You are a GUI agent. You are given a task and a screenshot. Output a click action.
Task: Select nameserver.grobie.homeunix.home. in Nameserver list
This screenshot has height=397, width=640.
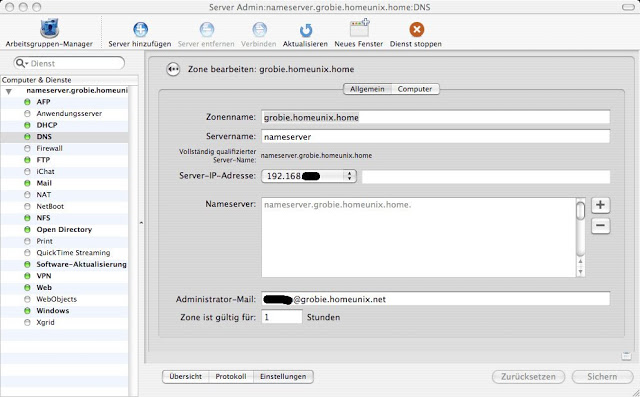(x=337, y=205)
